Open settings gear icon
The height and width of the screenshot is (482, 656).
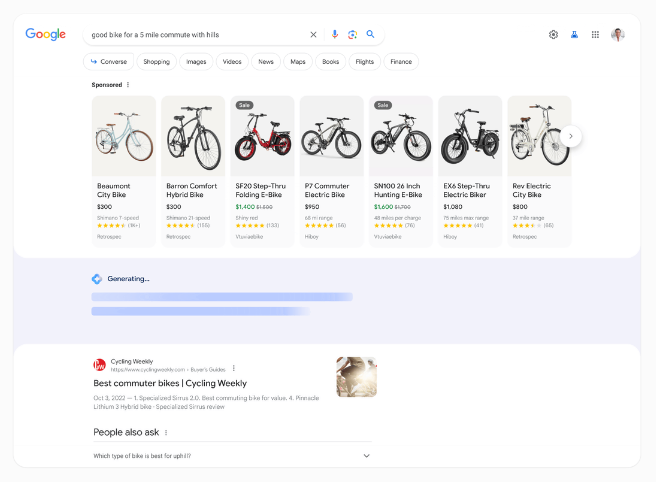coord(553,34)
